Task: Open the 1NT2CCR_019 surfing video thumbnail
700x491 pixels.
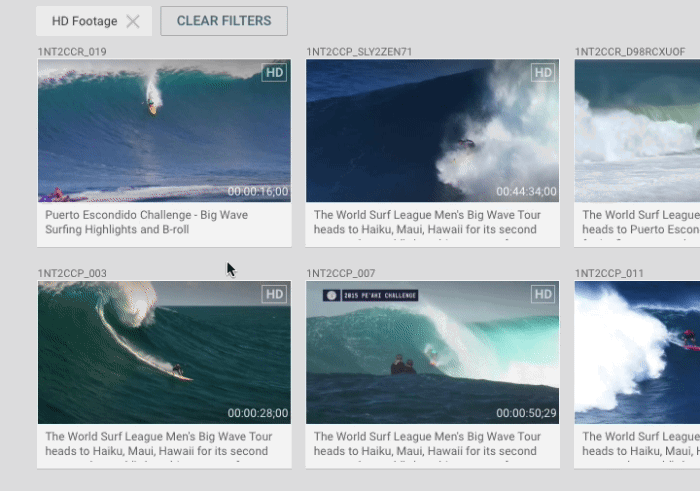Action: [x=164, y=131]
